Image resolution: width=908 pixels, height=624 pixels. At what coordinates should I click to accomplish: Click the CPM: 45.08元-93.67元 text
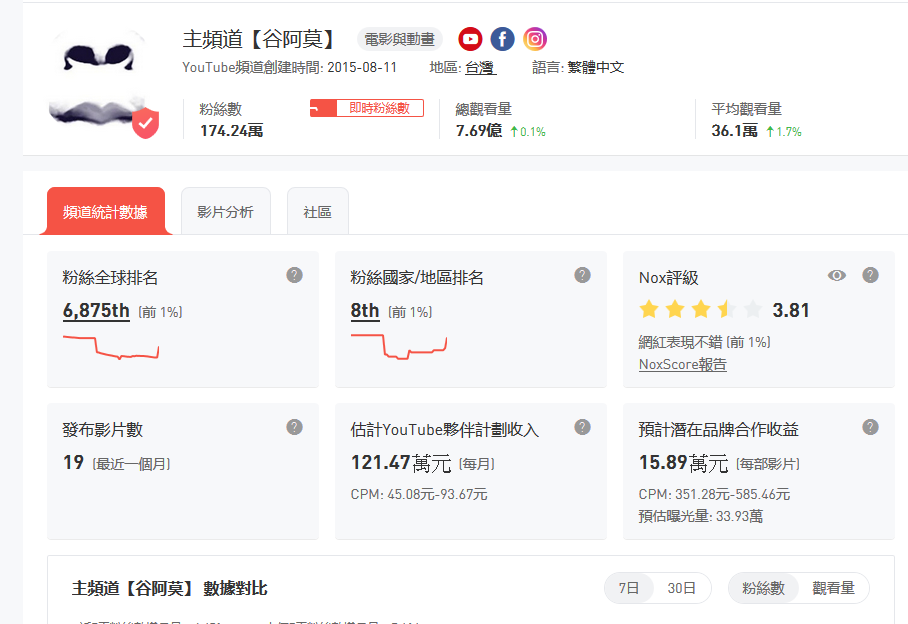pyautogui.click(x=419, y=494)
